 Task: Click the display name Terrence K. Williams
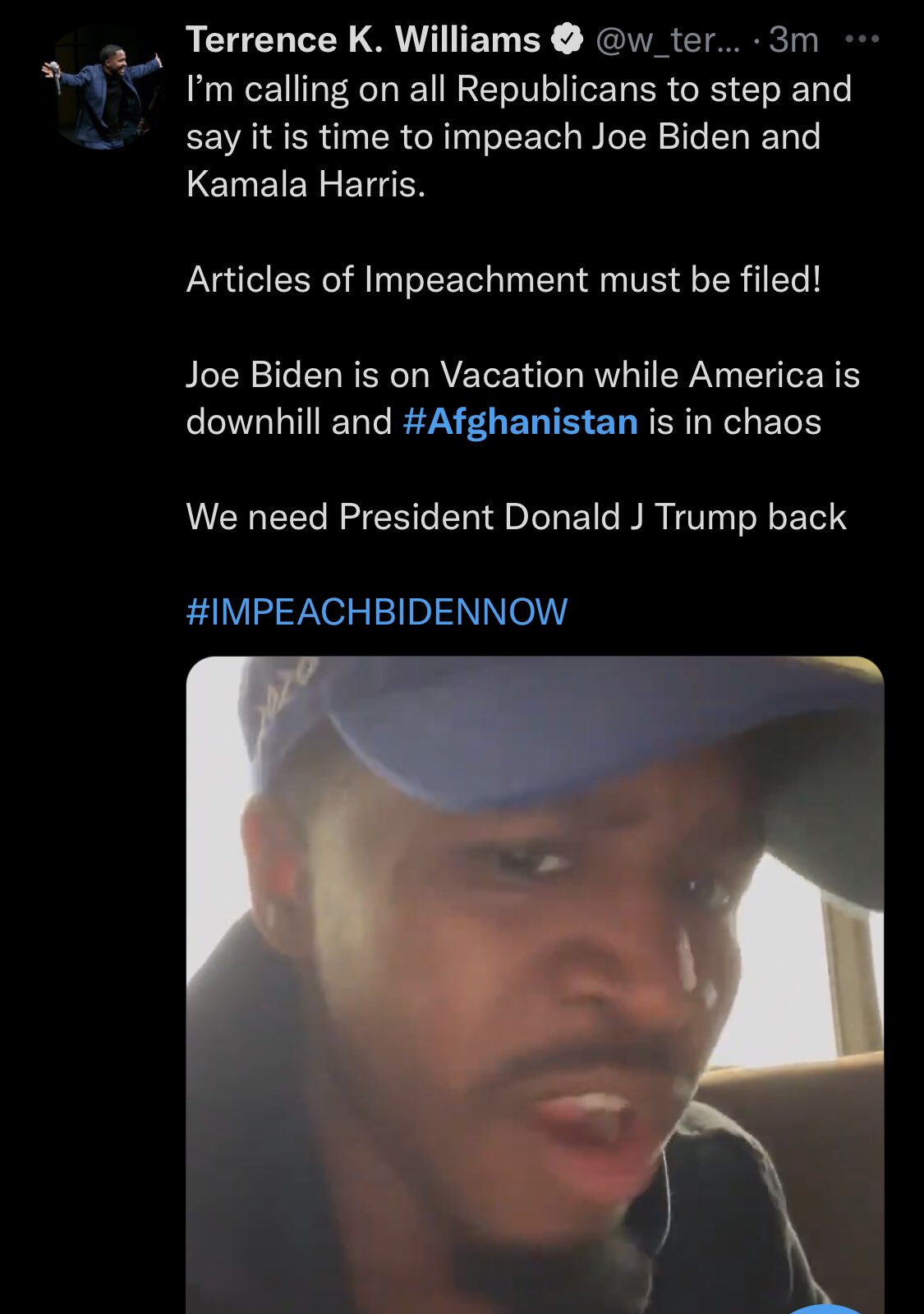(x=363, y=39)
